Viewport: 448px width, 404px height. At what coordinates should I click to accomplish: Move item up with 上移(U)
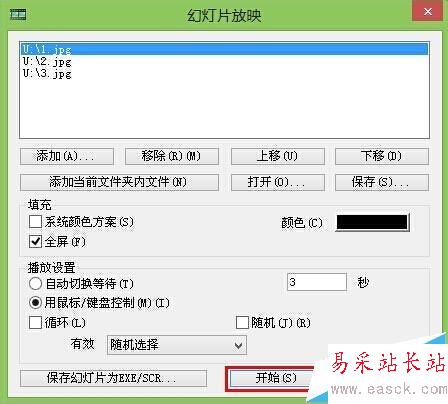click(x=278, y=156)
